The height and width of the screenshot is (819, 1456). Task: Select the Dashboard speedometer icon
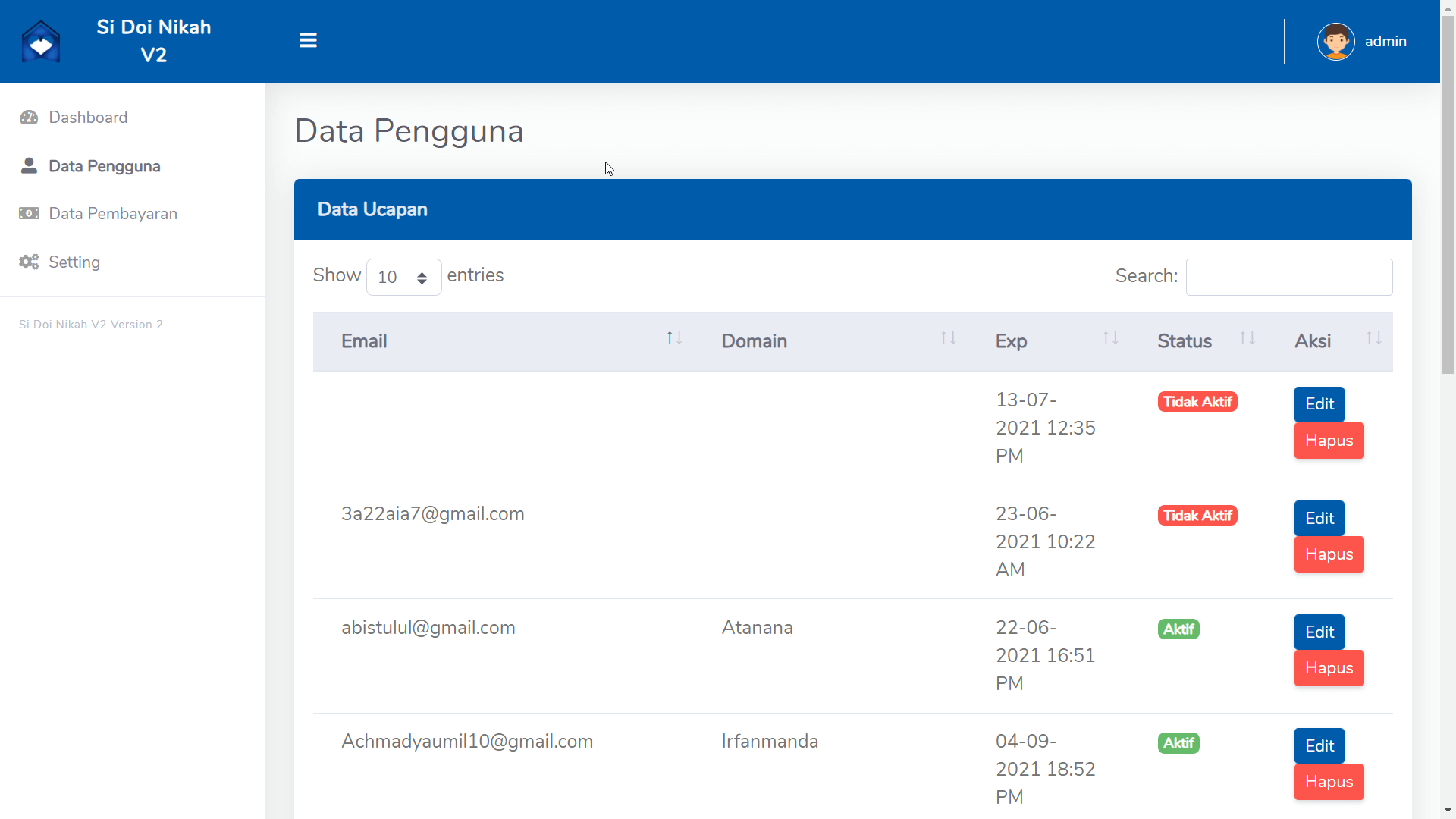(x=28, y=117)
